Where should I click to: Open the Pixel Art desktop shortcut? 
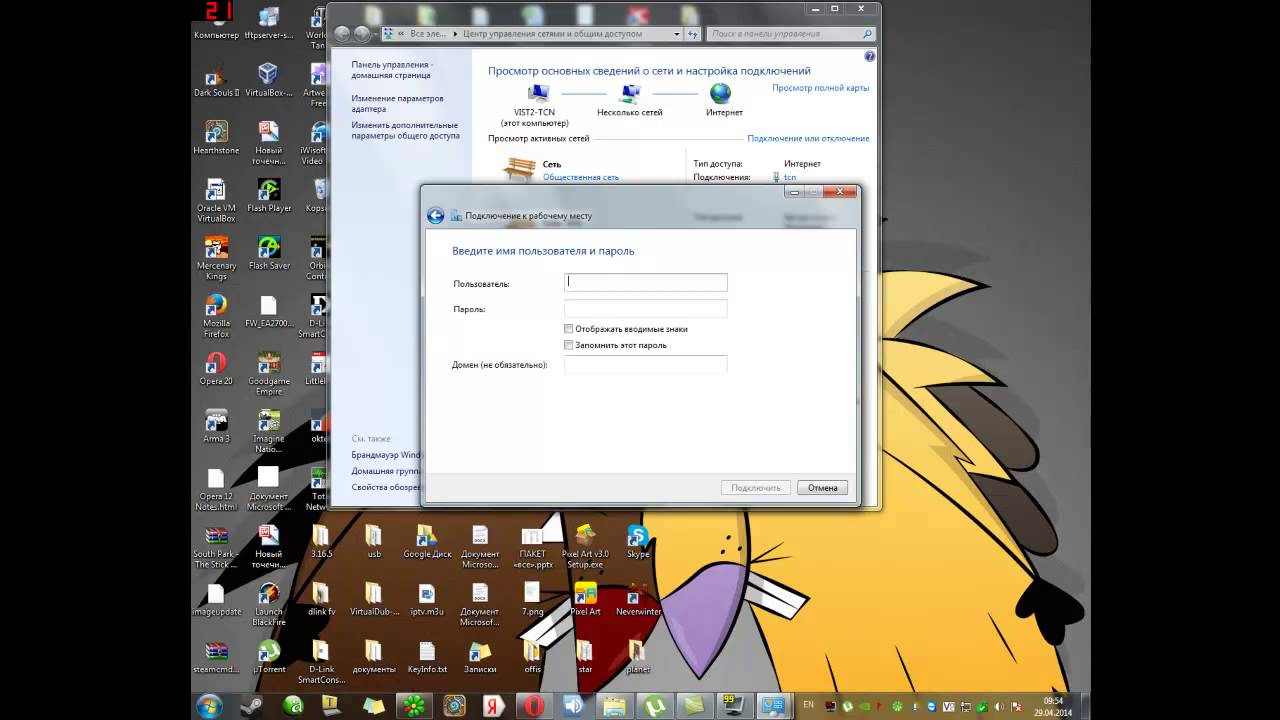[585, 598]
